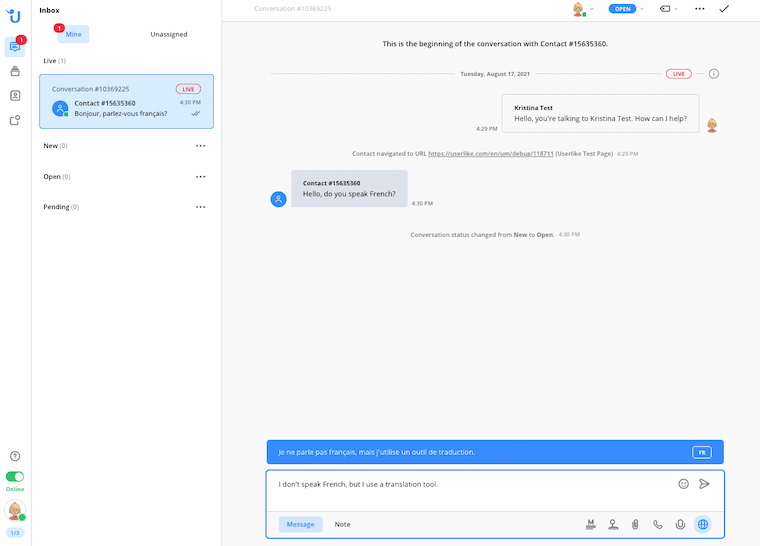The width and height of the screenshot is (760, 546).
Task: Toggle the globe translation button
Action: [703, 524]
